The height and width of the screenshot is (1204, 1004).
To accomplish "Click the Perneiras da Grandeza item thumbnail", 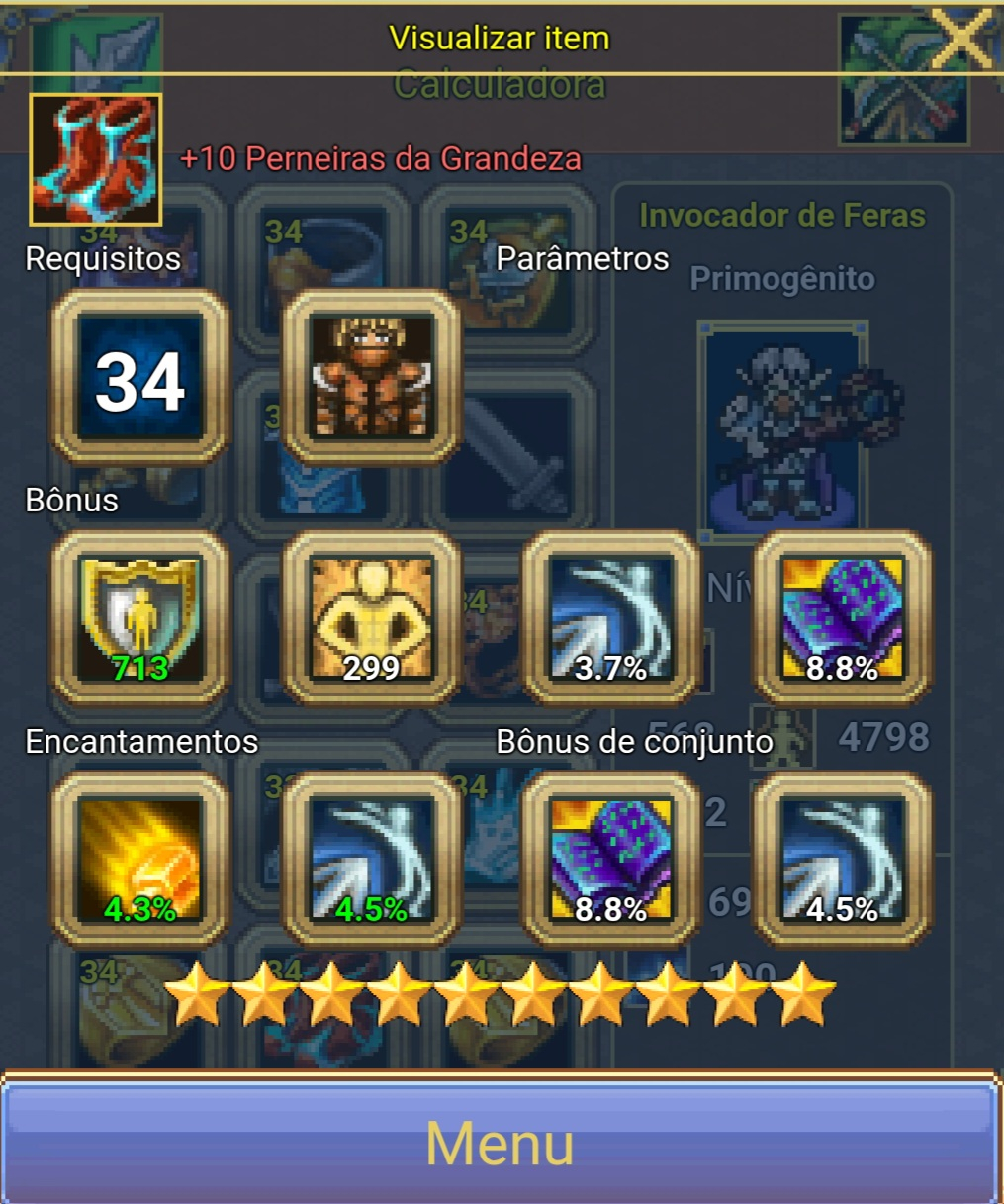I will [96, 159].
